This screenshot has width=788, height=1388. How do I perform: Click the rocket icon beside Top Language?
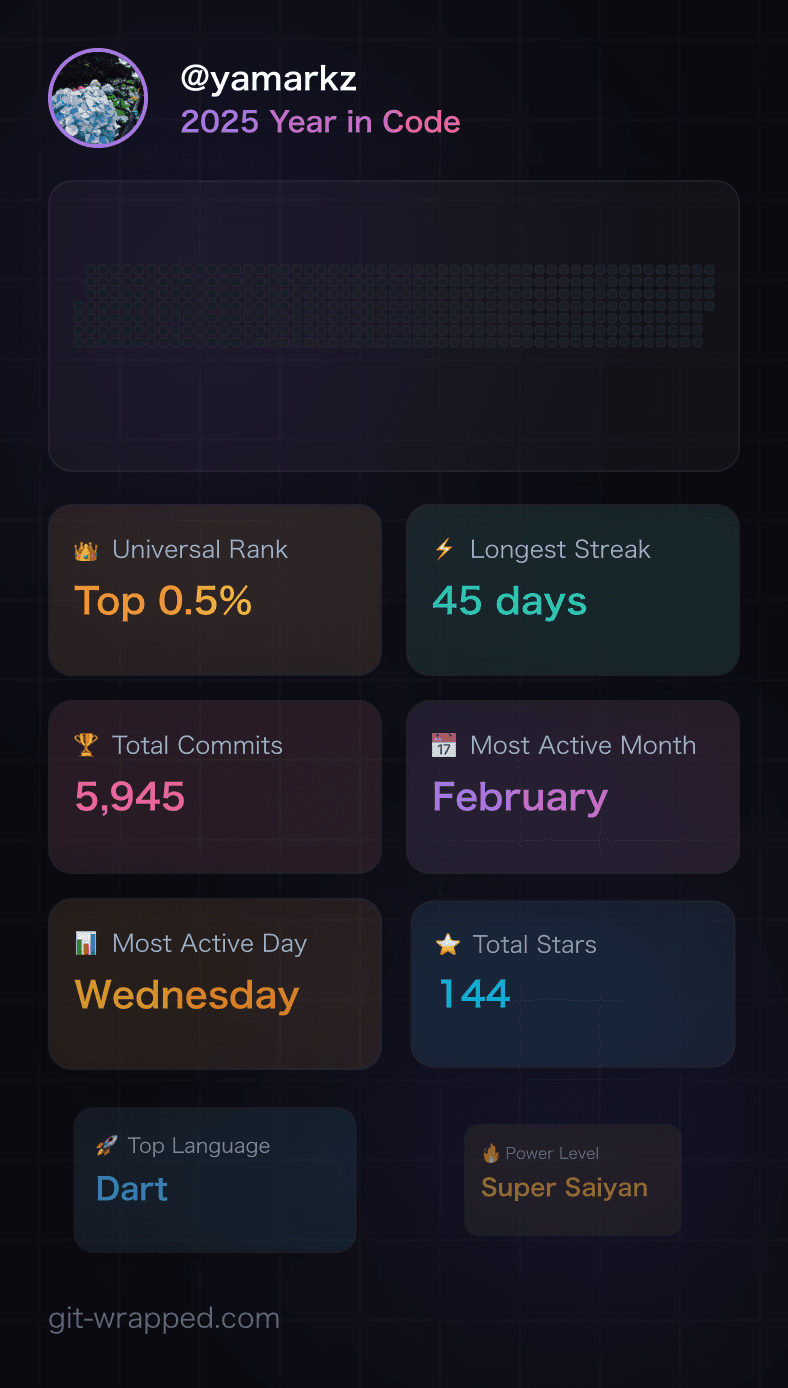pos(106,1146)
